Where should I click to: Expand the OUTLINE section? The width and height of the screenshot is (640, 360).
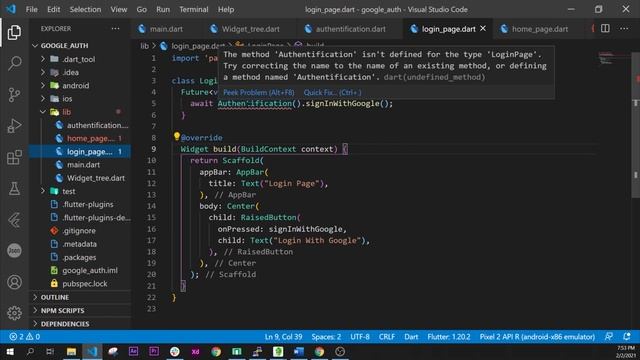point(55,297)
